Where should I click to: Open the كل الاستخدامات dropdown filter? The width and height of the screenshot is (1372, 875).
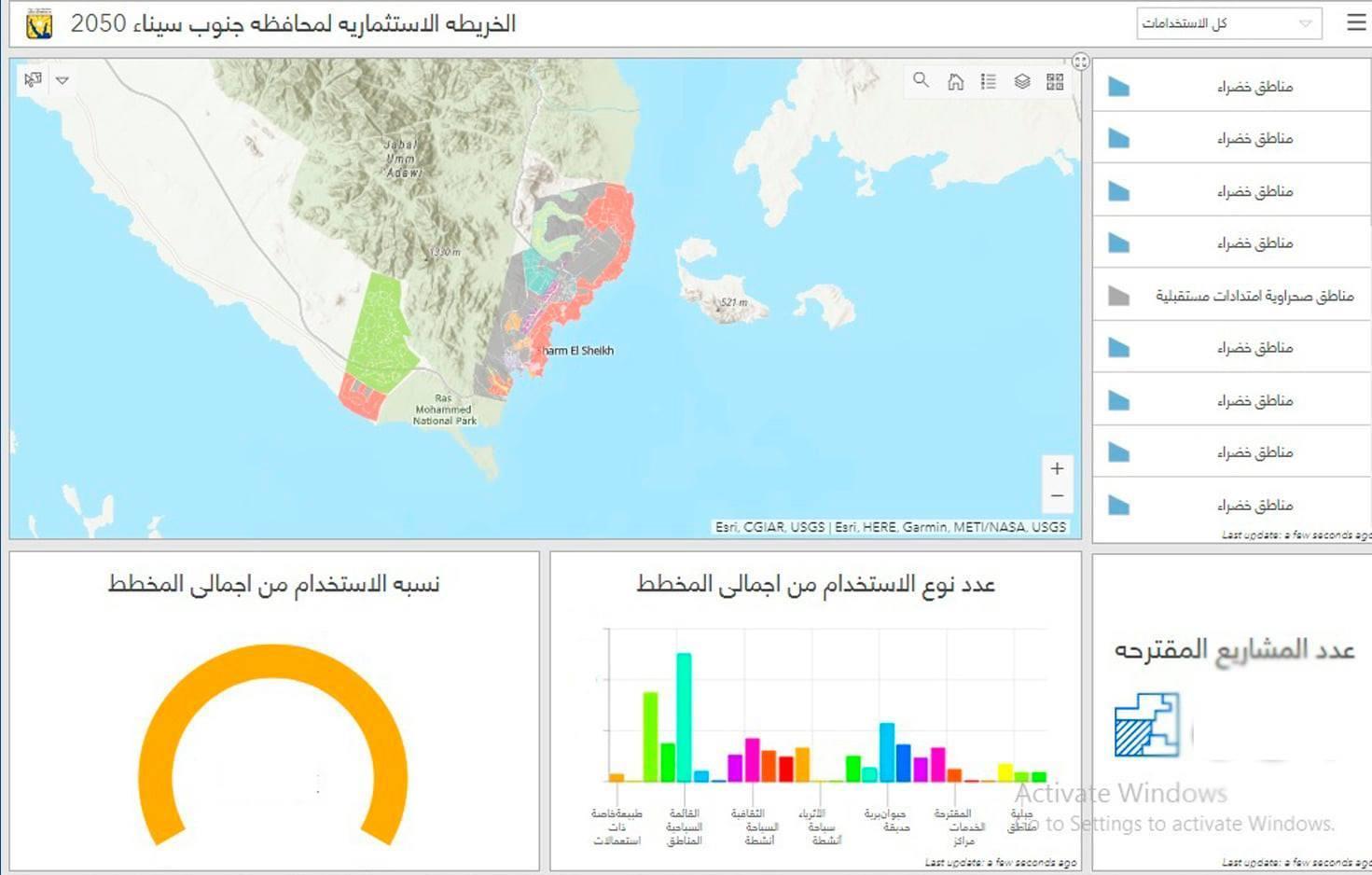[1228, 23]
